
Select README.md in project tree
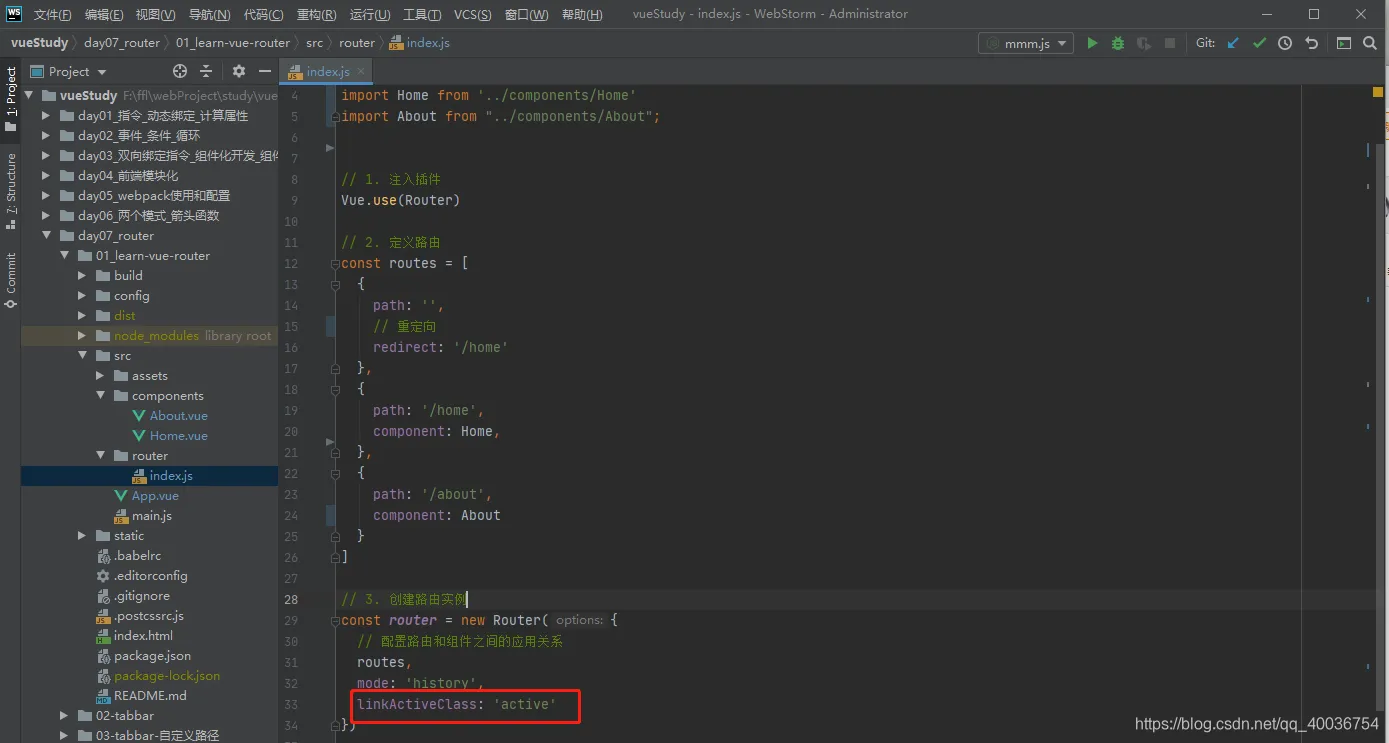point(150,696)
